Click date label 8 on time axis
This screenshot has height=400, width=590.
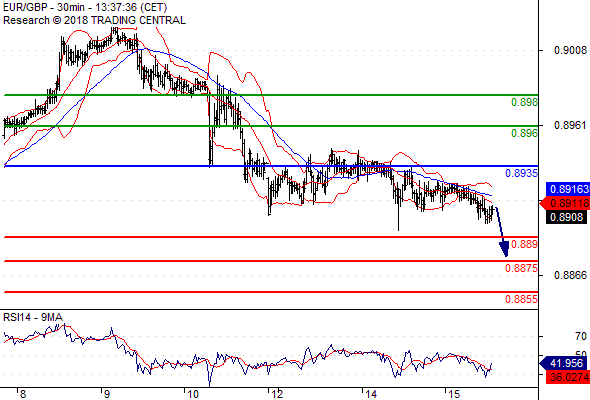[x=23, y=394]
